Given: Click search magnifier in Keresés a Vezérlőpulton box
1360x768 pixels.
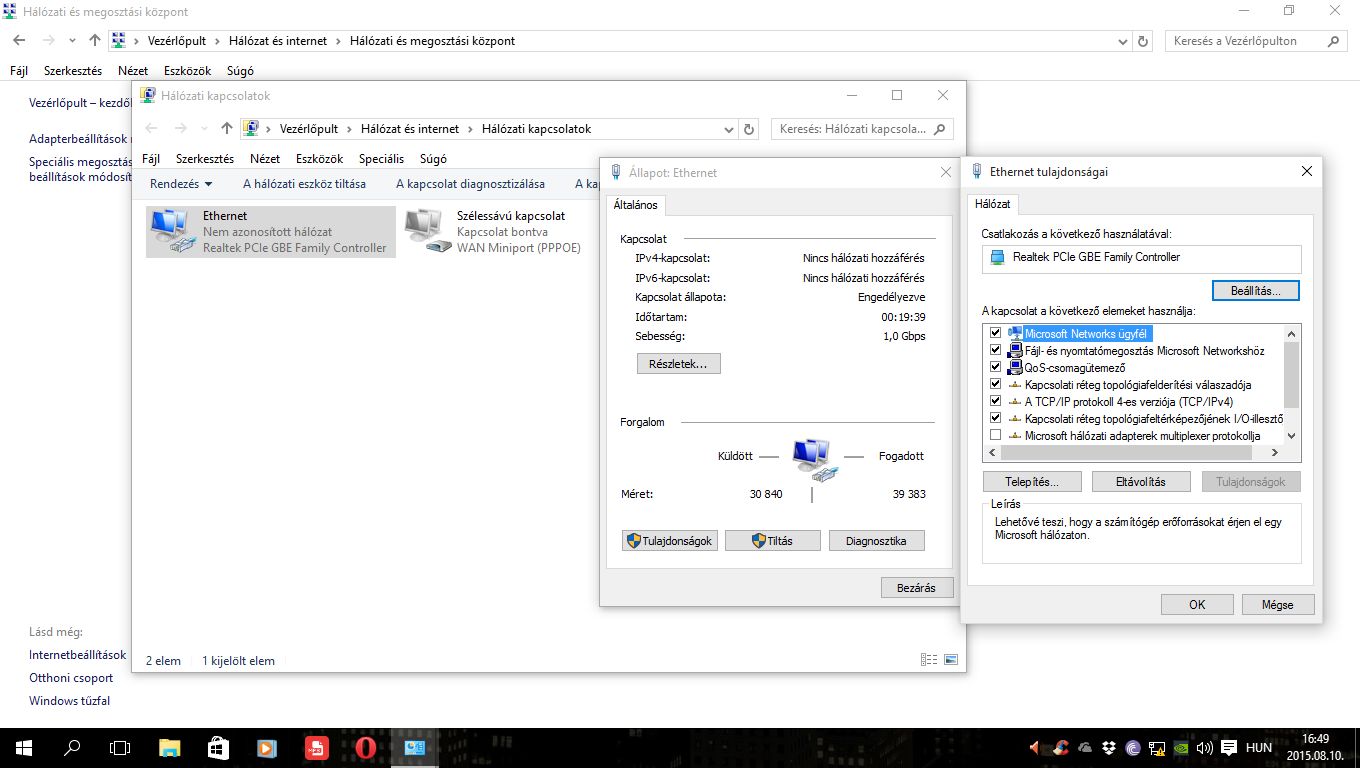Looking at the screenshot, I should tap(1333, 41).
